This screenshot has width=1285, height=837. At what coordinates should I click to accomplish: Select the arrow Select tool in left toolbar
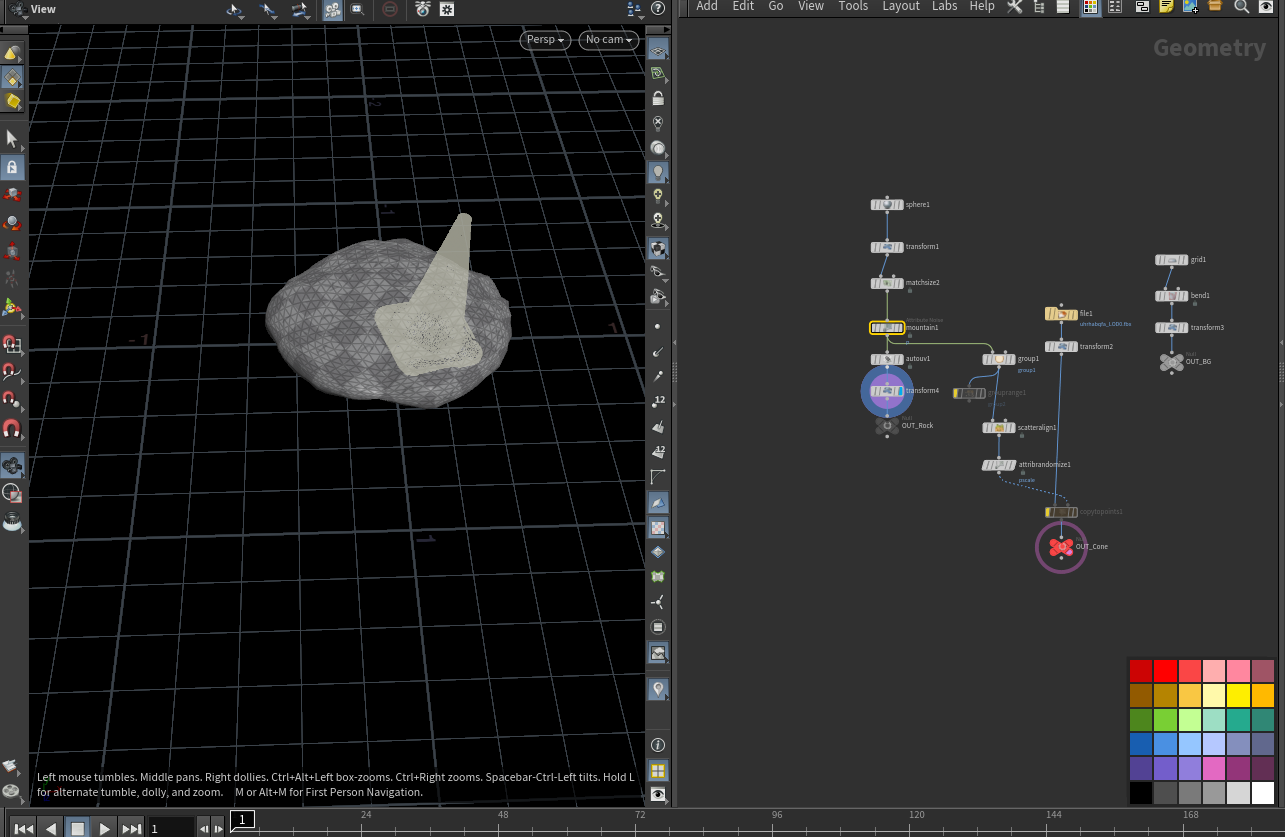(12, 138)
